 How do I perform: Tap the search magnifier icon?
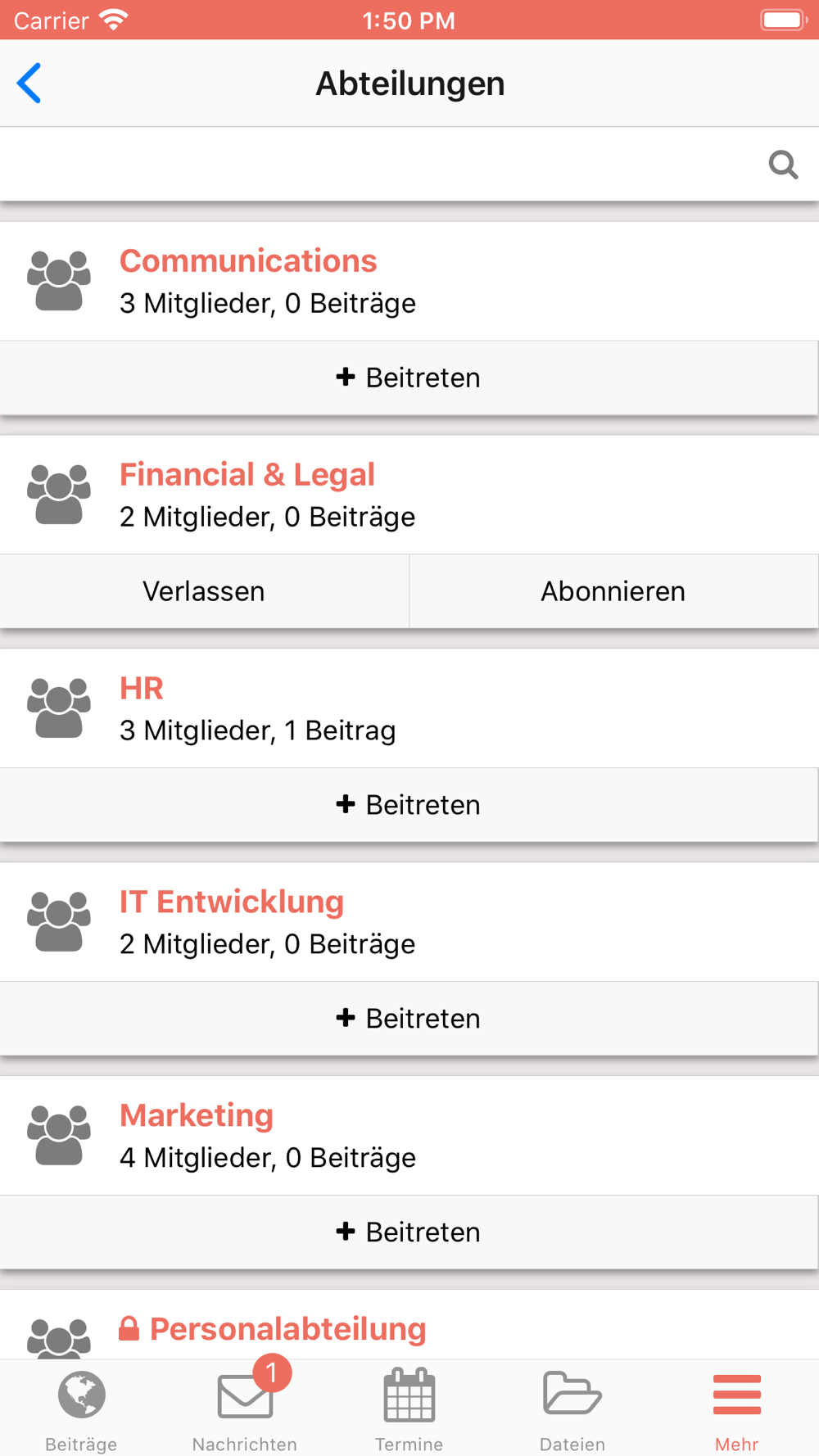[x=783, y=165]
